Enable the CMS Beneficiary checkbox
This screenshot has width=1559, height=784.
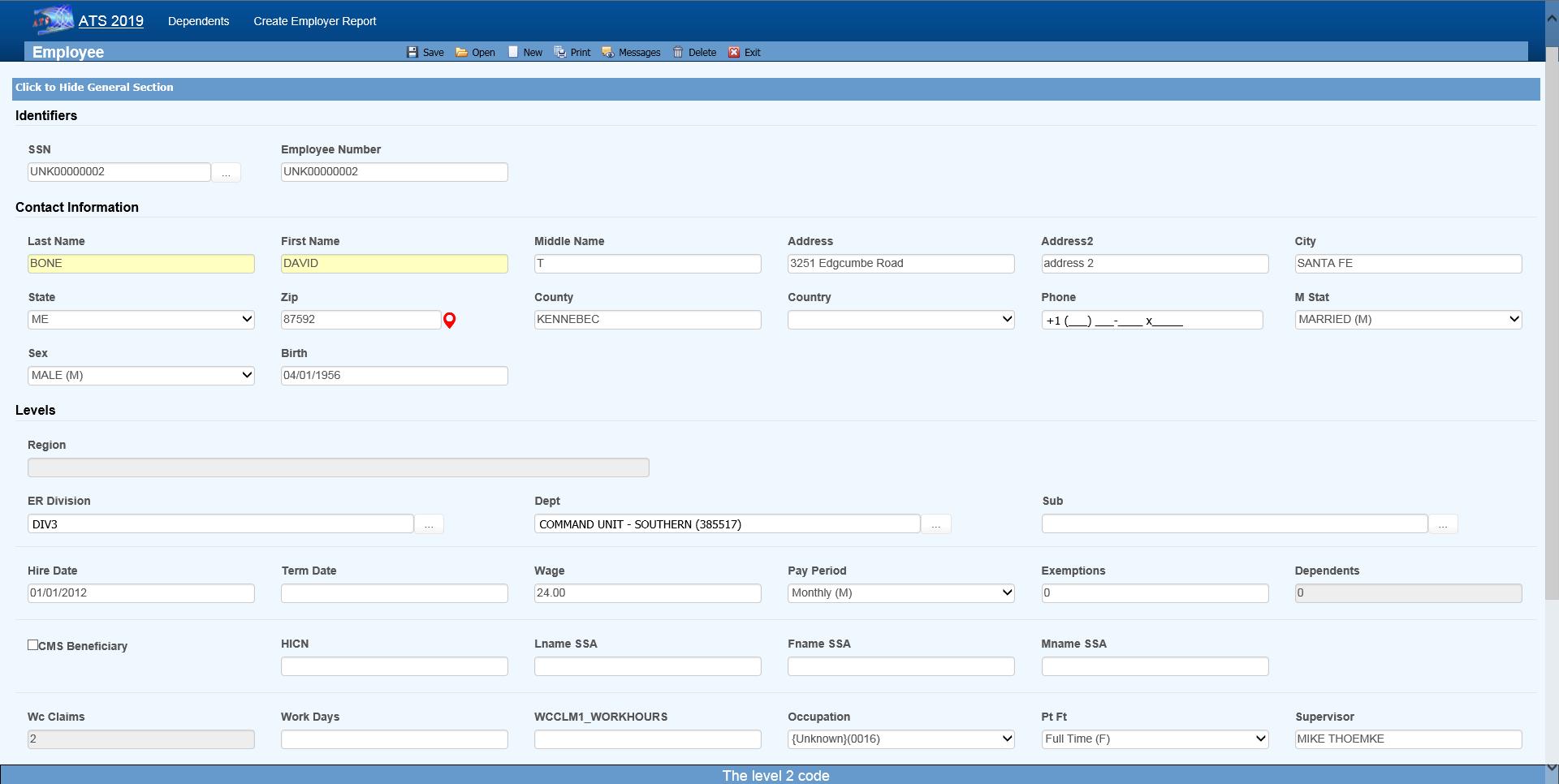33,645
